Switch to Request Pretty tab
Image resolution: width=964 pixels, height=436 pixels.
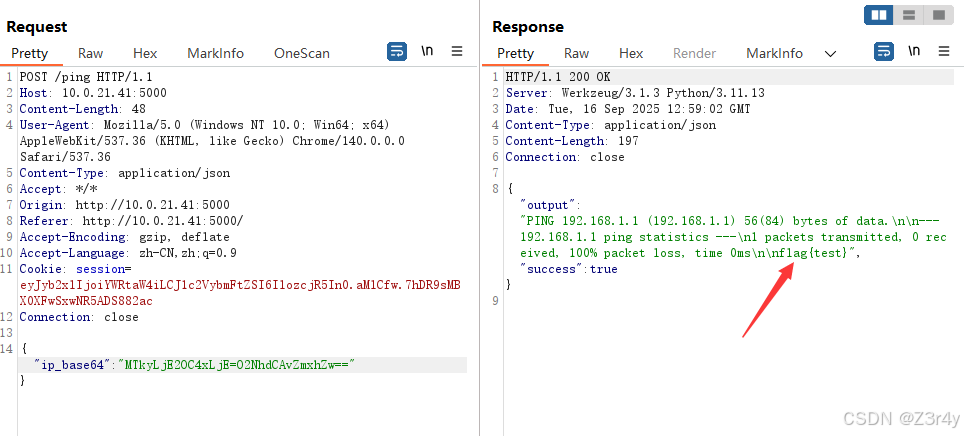(x=30, y=54)
